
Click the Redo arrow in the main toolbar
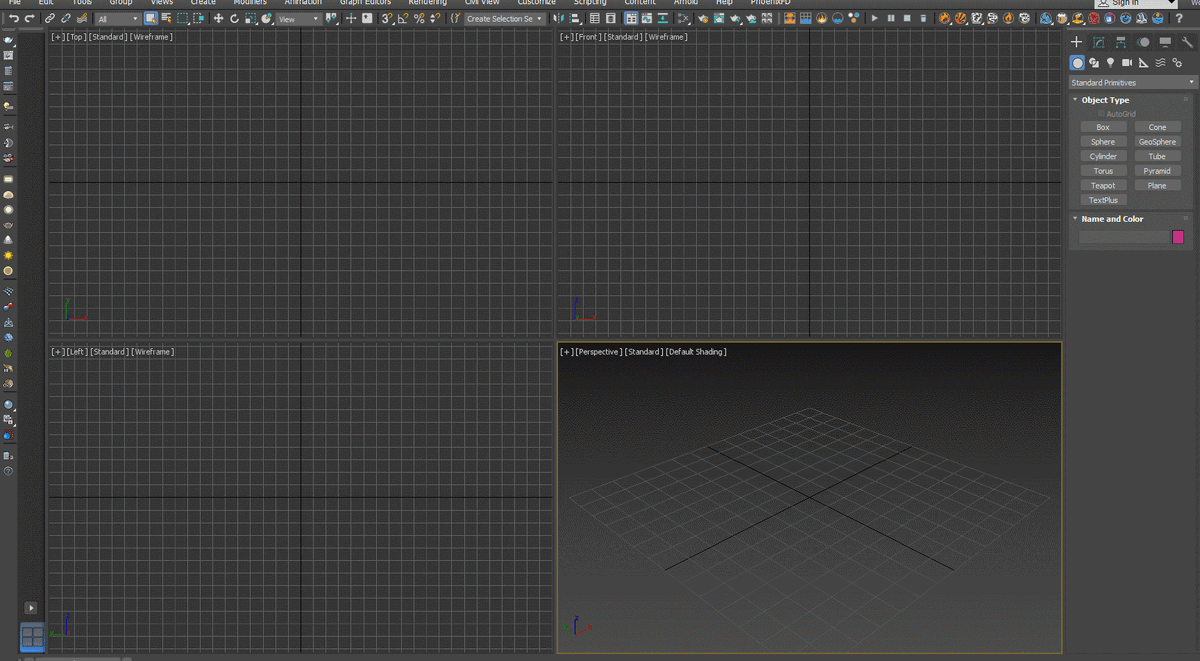[x=30, y=18]
